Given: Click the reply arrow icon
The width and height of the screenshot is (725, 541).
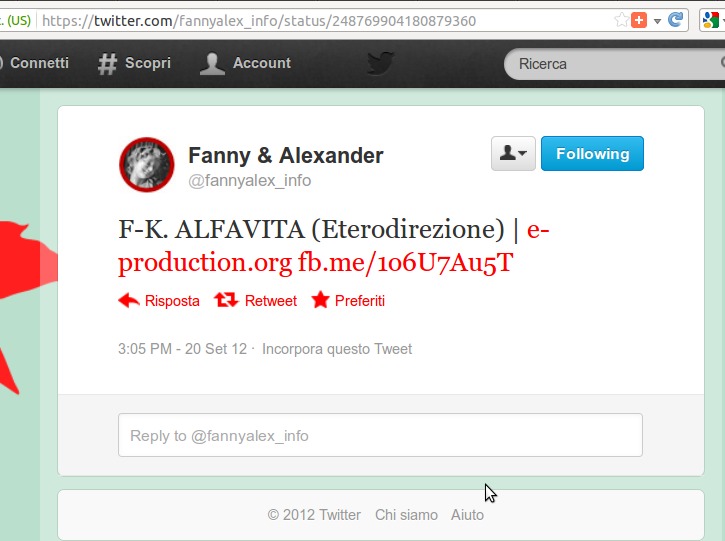Looking at the screenshot, I should 129,301.
